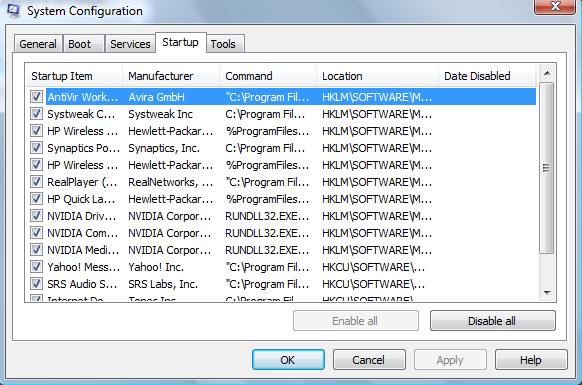The image size is (582, 385).
Task: Select the NVIDIA Driv... startup item name
Action: pyautogui.click(x=82, y=216)
